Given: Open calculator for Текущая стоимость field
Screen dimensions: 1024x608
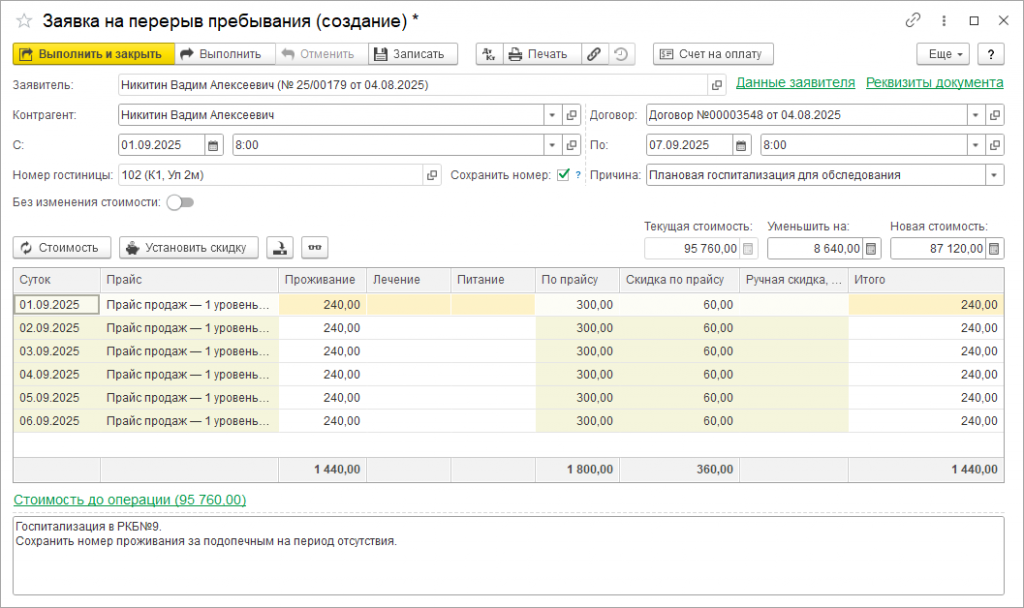Looking at the screenshot, I should (x=748, y=249).
